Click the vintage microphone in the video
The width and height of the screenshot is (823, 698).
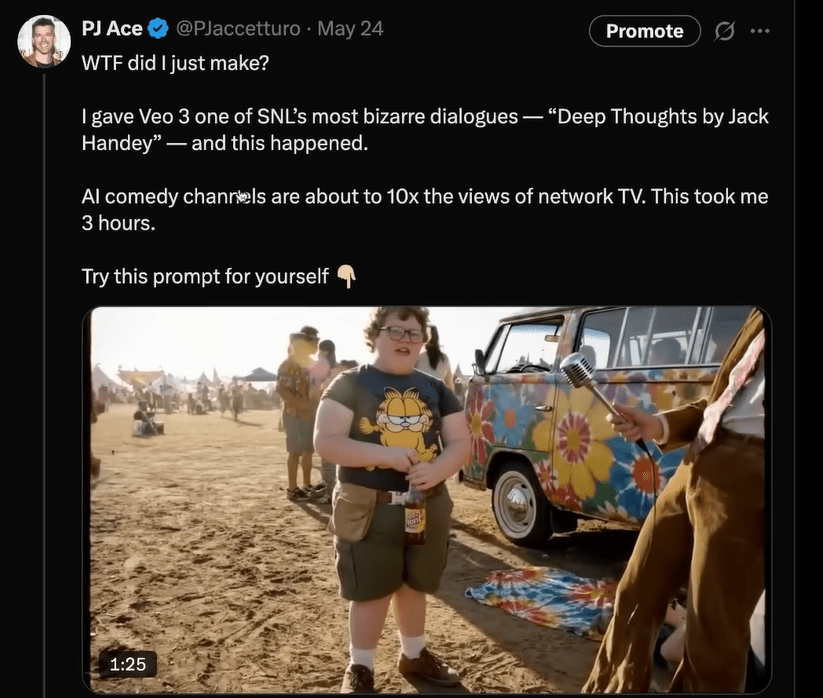click(x=578, y=371)
